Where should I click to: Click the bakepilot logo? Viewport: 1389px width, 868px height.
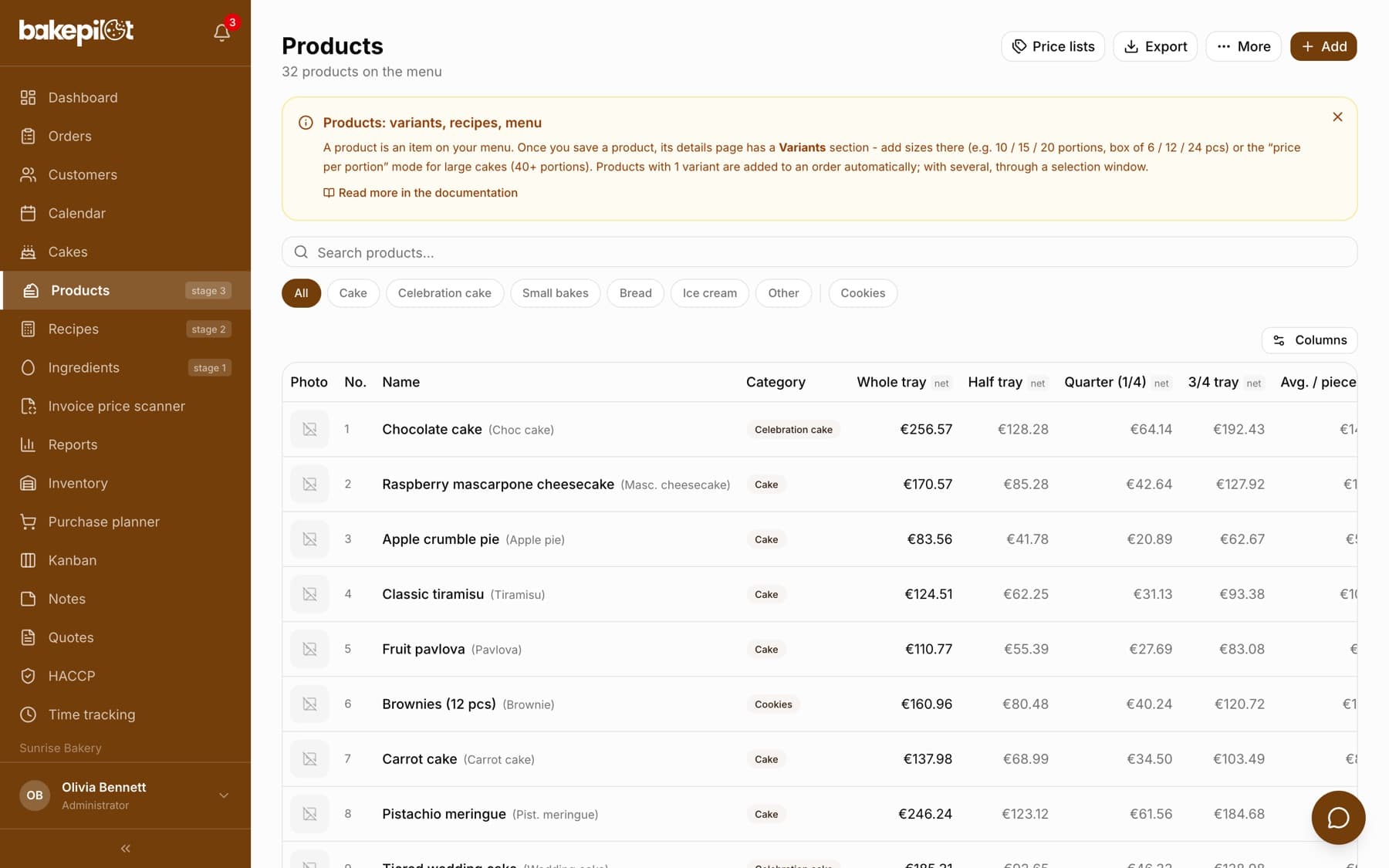point(76,31)
